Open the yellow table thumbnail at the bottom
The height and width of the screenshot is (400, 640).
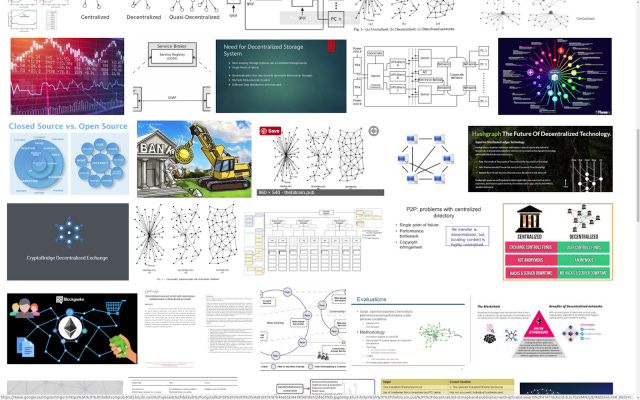pyautogui.click(x=447, y=389)
